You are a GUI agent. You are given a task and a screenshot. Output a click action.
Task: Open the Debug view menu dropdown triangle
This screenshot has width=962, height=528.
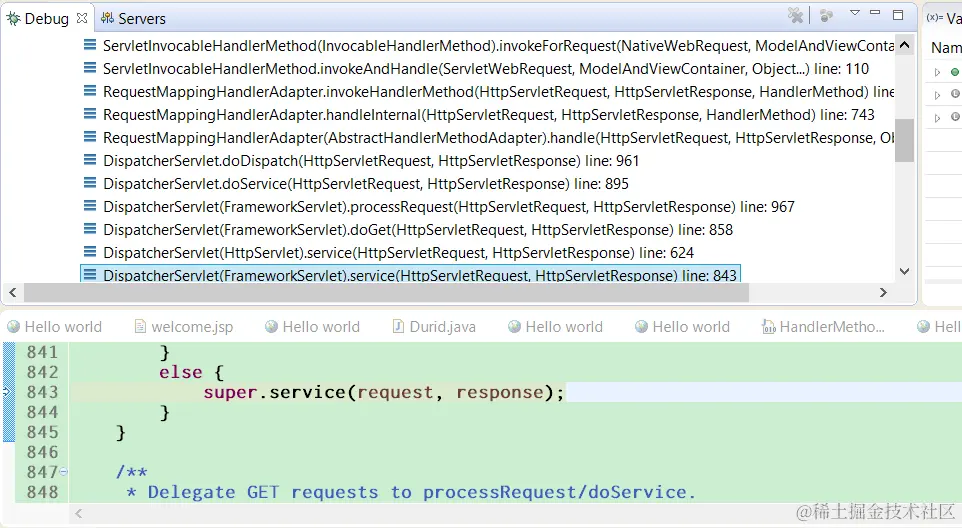pyautogui.click(x=855, y=13)
